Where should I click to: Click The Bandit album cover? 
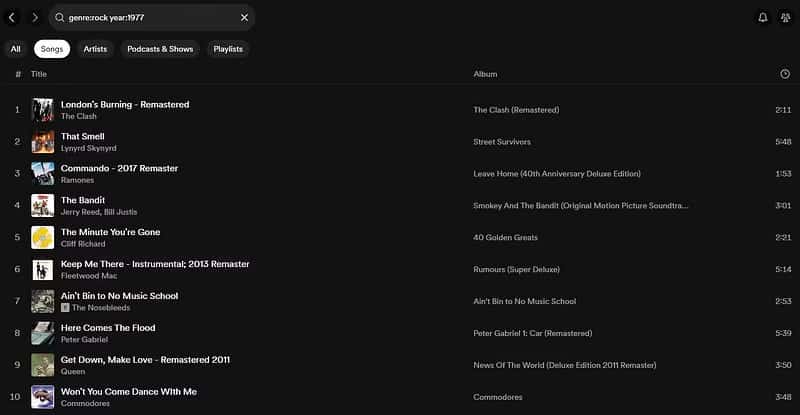click(x=42, y=206)
